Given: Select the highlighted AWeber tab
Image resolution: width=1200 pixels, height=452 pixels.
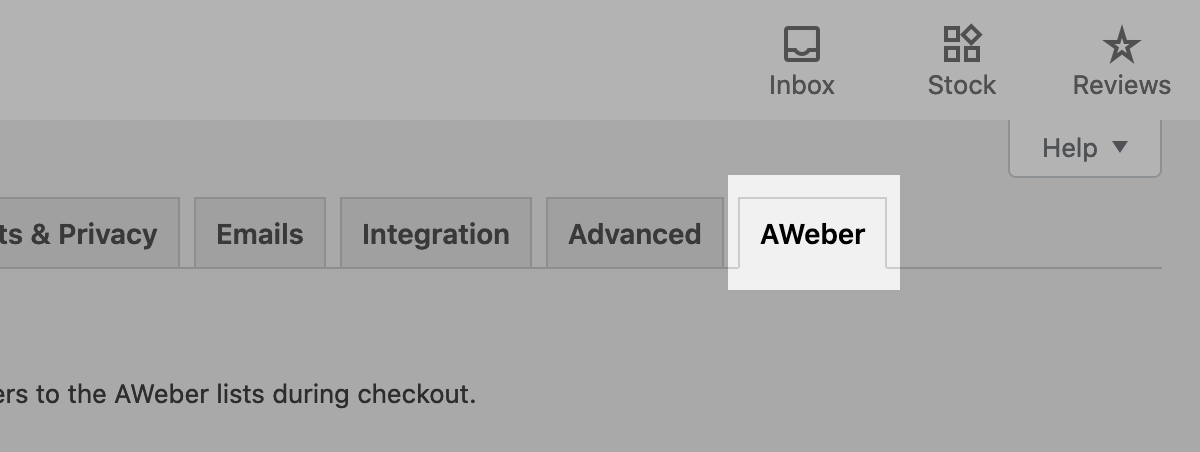Looking at the screenshot, I should click(812, 234).
